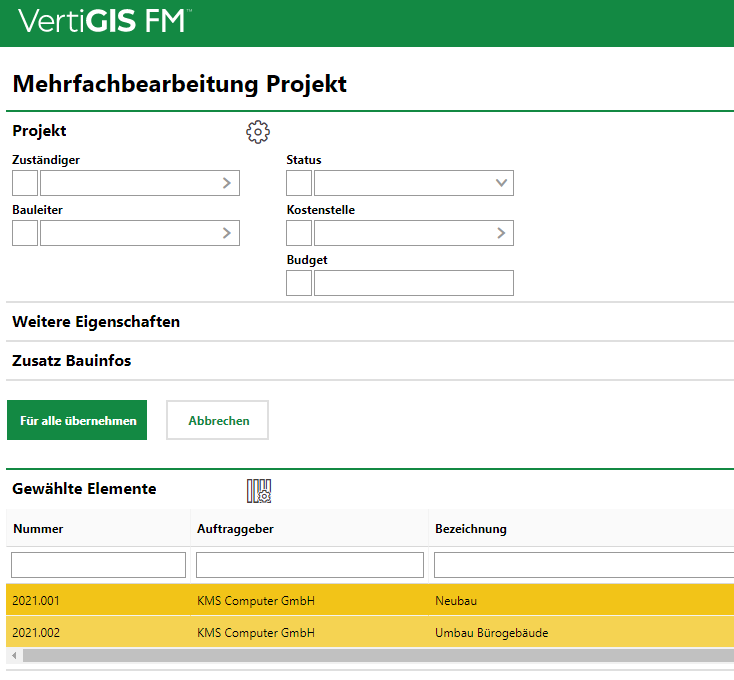Expand Weitere Eigenschaften section
Image resolution: width=734 pixels, height=680 pixels.
click(96, 322)
